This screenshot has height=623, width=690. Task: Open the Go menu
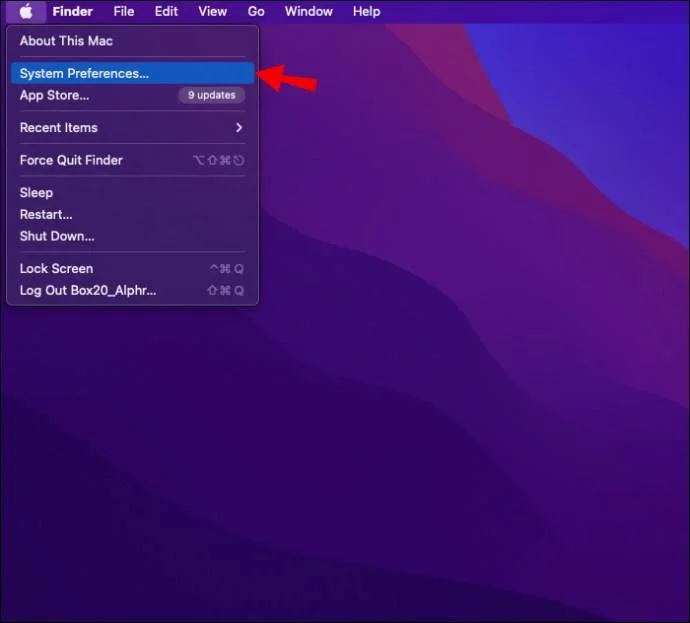point(256,11)
